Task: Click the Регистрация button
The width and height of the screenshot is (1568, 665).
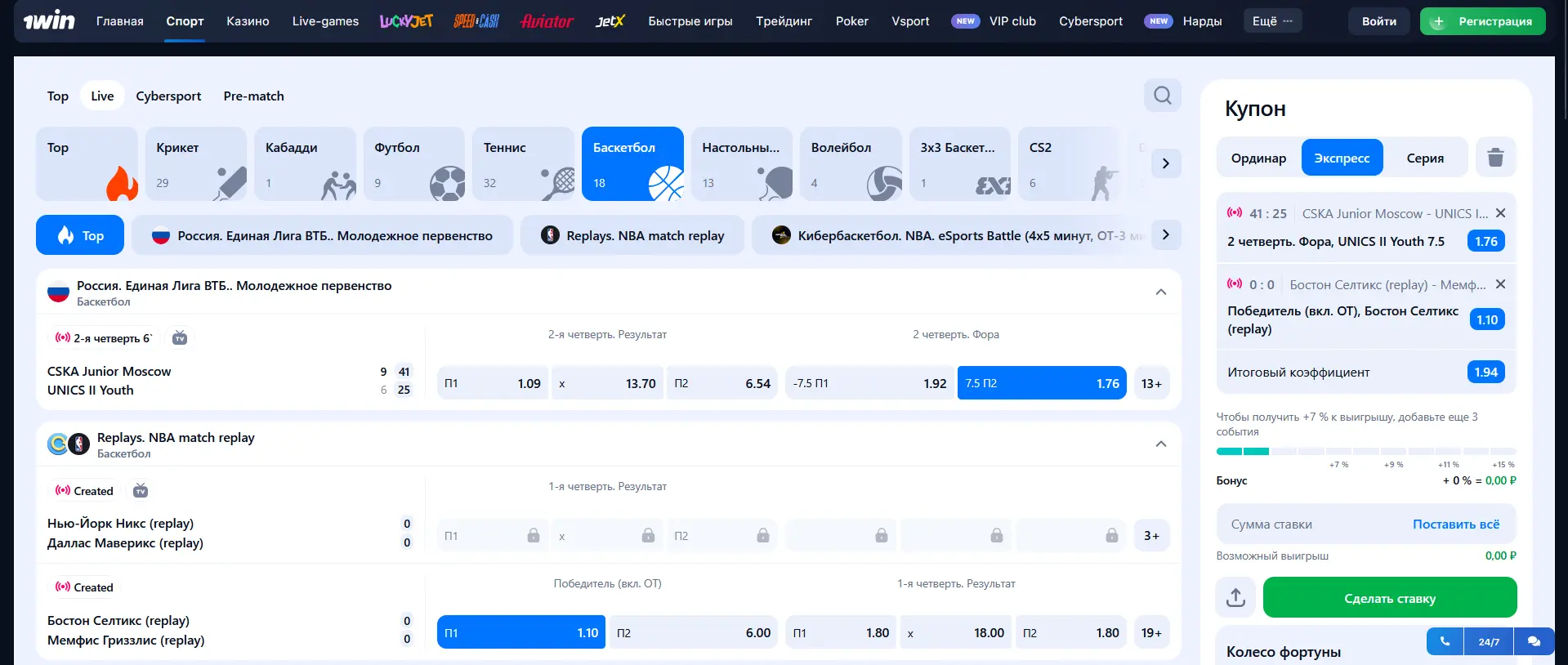Action: (1482, 21)
